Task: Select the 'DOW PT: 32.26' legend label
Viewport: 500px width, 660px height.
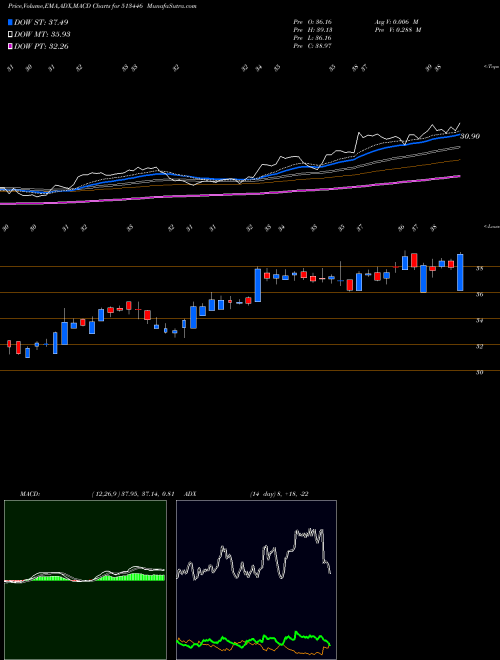Action: (41, 46)
